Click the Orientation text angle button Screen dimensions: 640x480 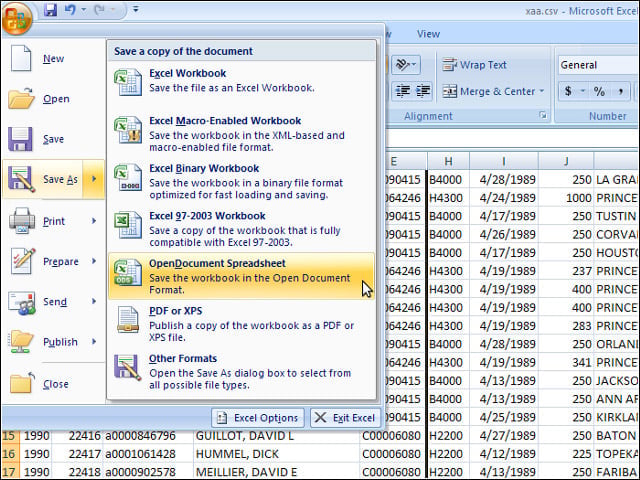tap(406, 65)
